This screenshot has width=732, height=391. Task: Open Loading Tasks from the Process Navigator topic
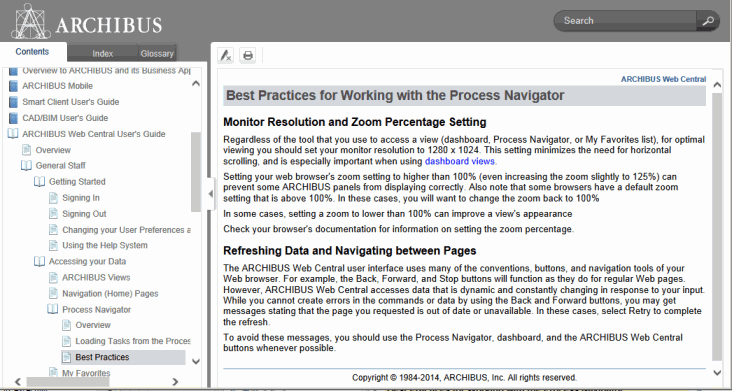pos(133,341)
